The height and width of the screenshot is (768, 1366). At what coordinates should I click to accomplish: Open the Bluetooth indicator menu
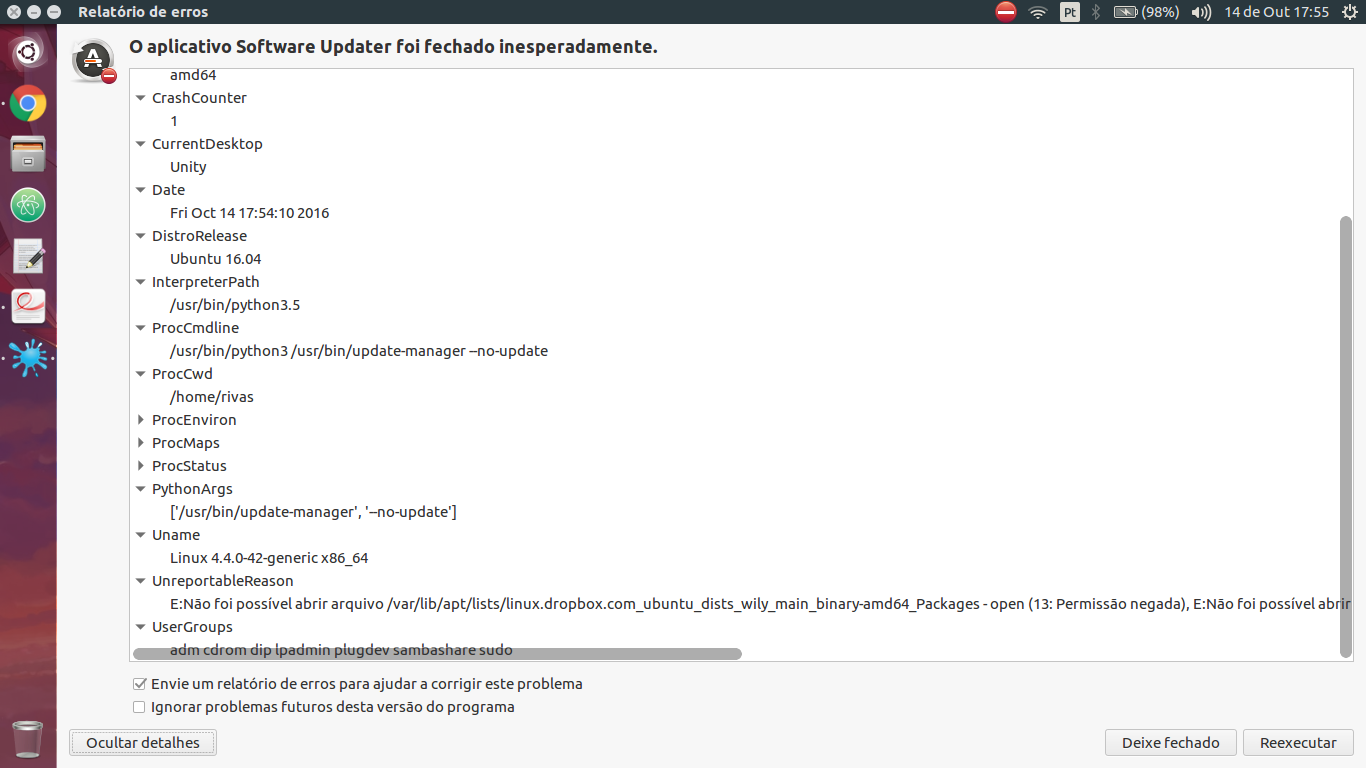coord(1096,12)
